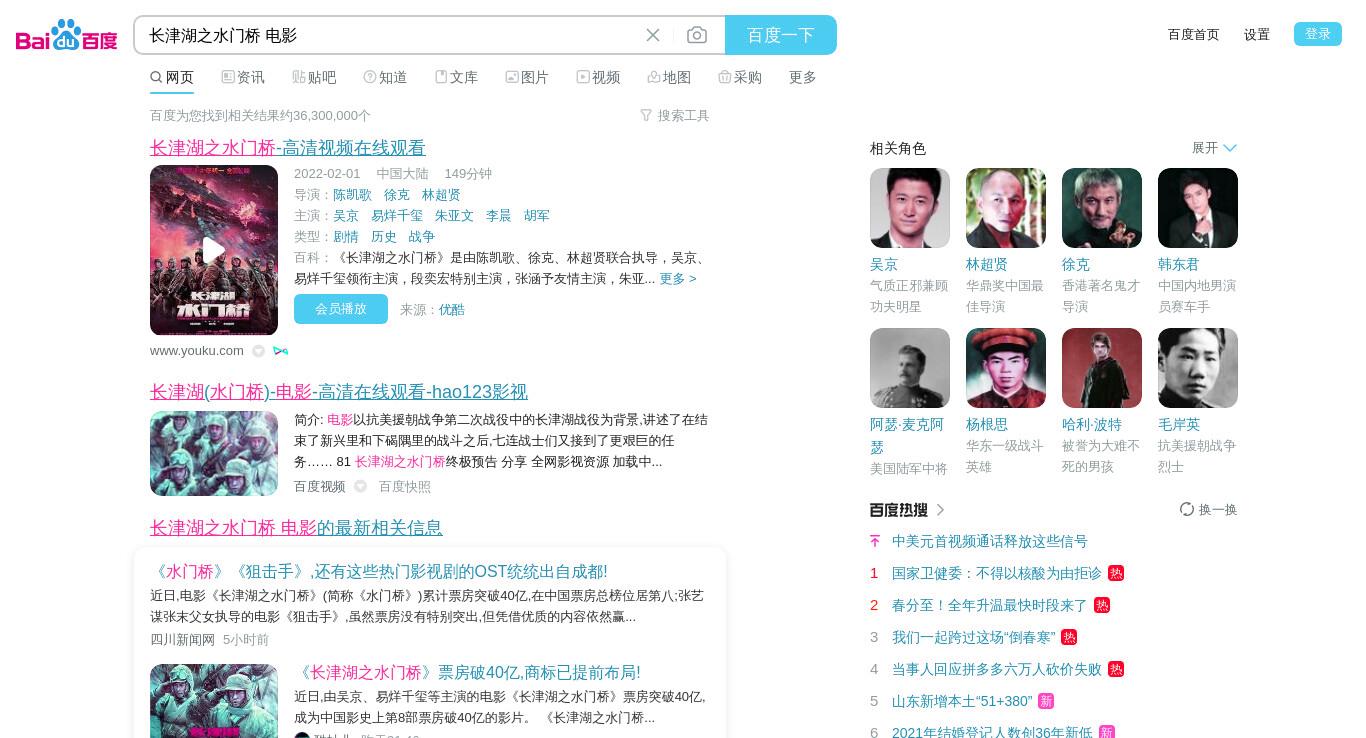
Task: Click actor 朱亚文 link
Action: (x=454, y=215)
